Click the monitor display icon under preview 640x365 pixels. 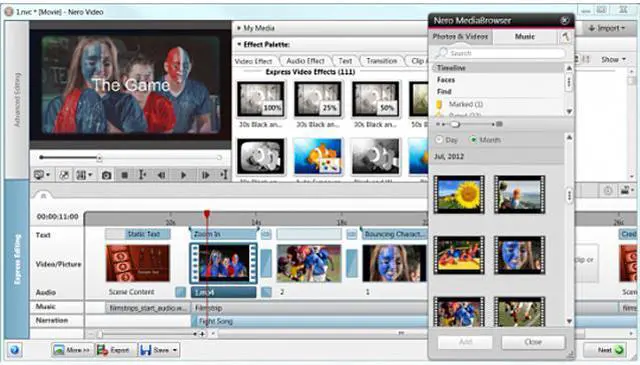coord(39,175)
